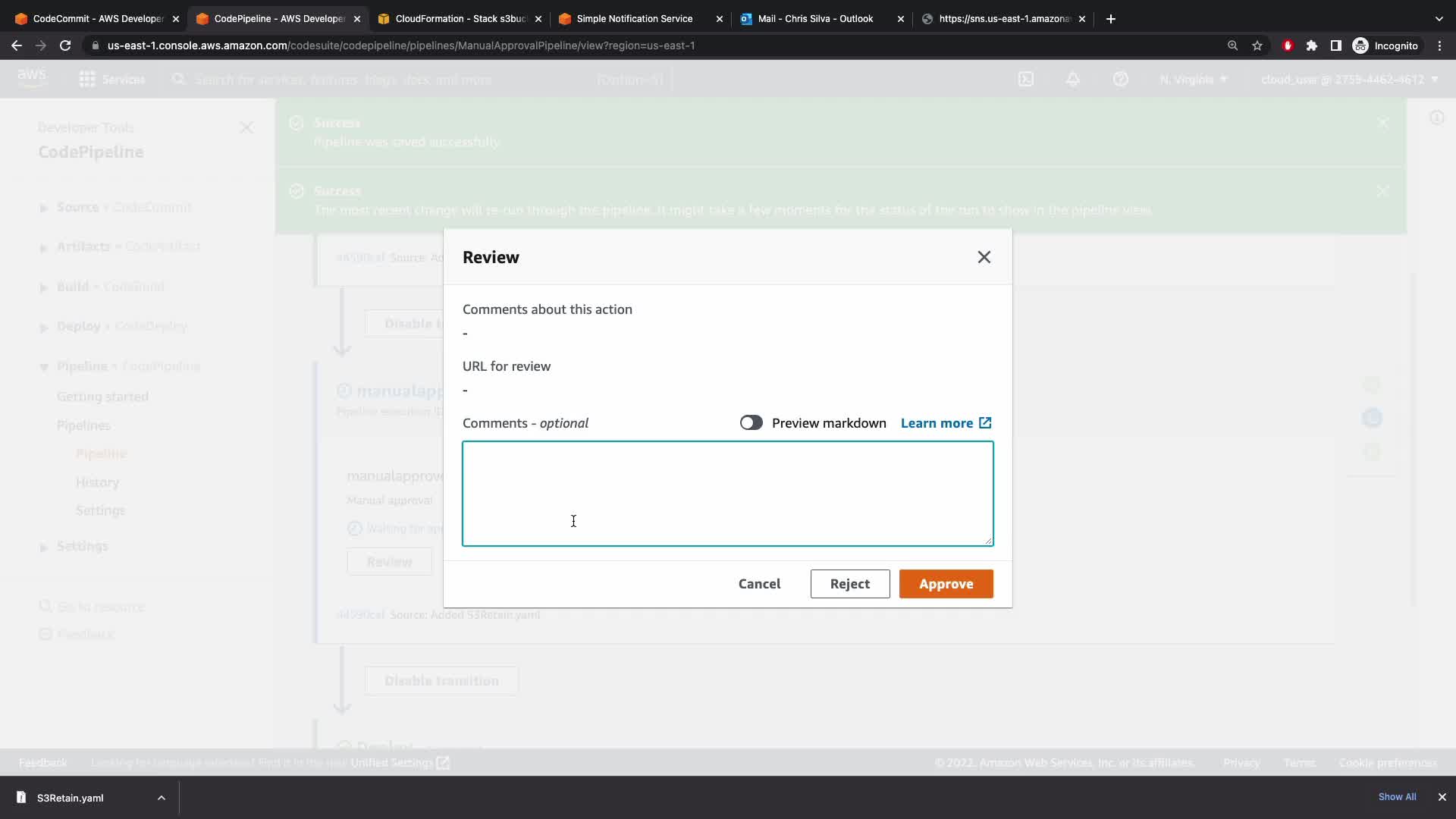Open cloud_user account dropdown
The image size is (1456, 819).
pos(1348,80)
